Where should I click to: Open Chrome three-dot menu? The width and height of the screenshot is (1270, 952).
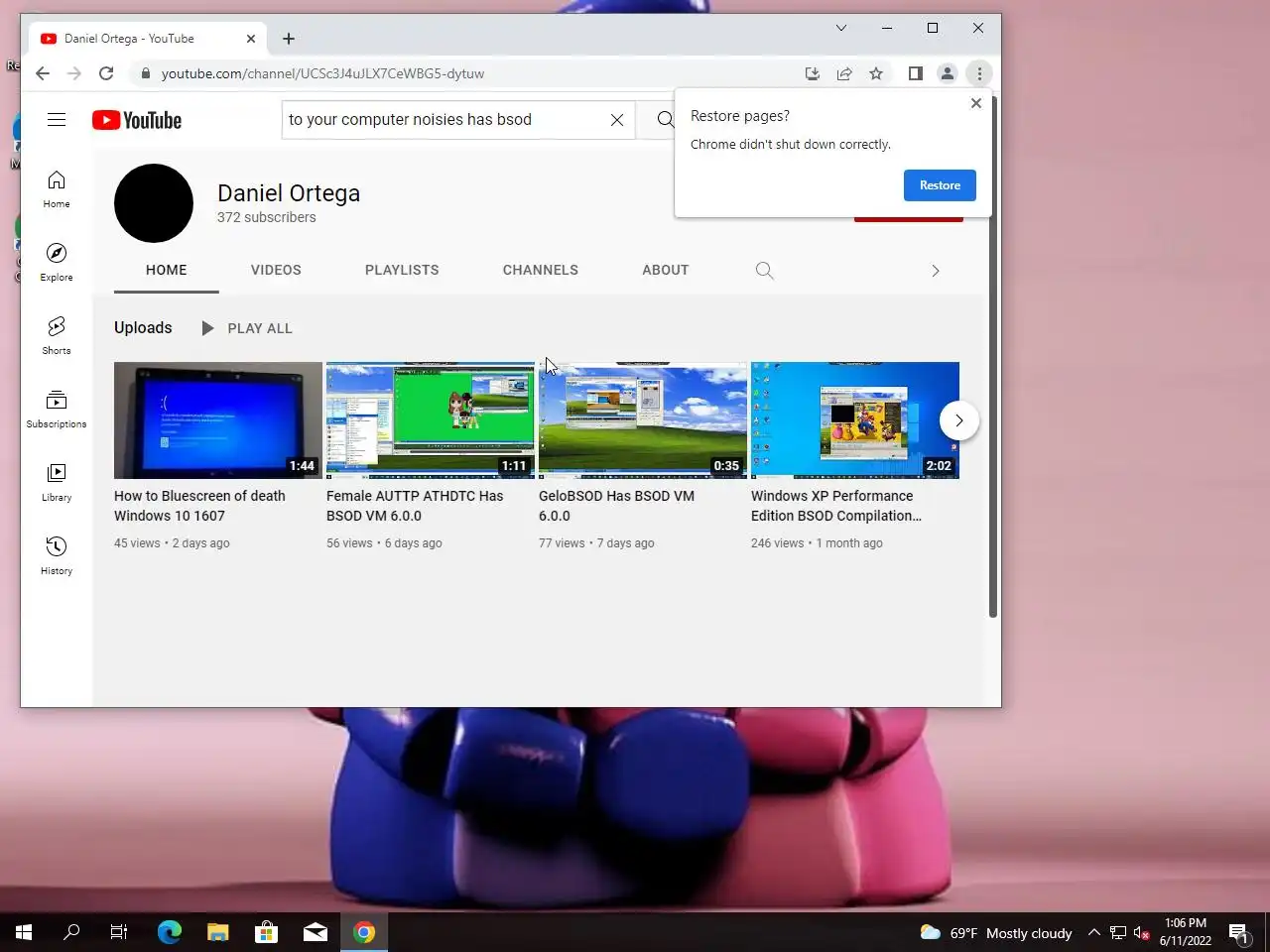coord(979,73)
